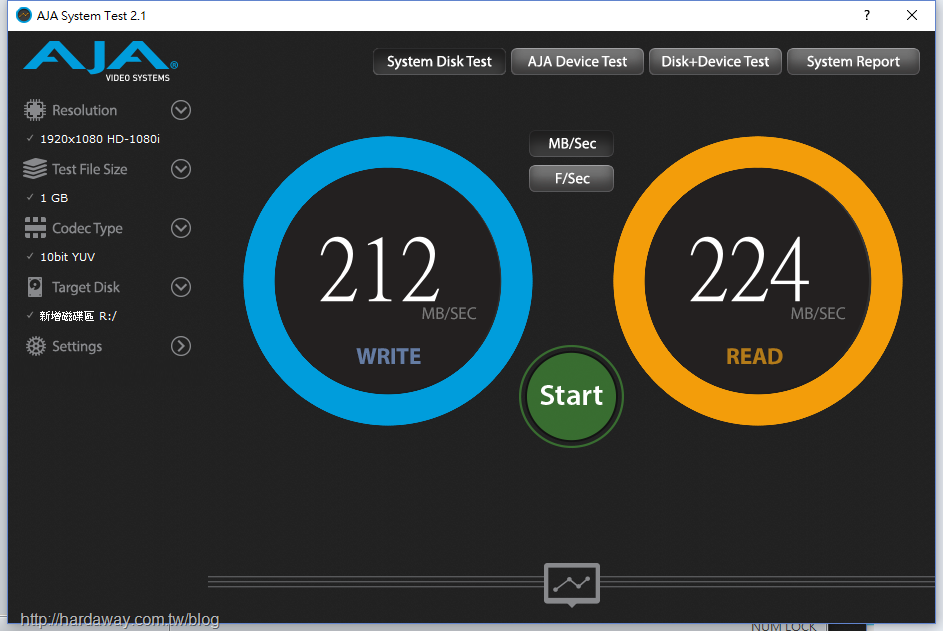This screenshot has width=943, height=631.
Task: Expand the Codec Type dropdown arrow
Action: point(181,228)
